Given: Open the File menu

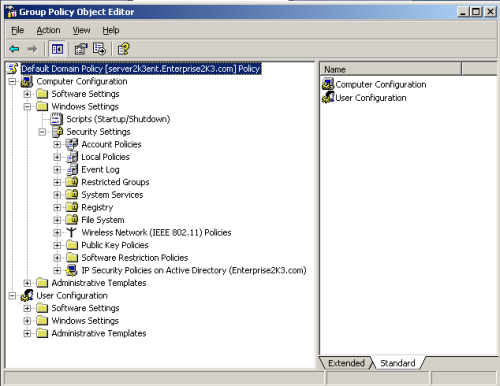Looking at the screenshot, I should pyautogui.click(x=17, y=30).
